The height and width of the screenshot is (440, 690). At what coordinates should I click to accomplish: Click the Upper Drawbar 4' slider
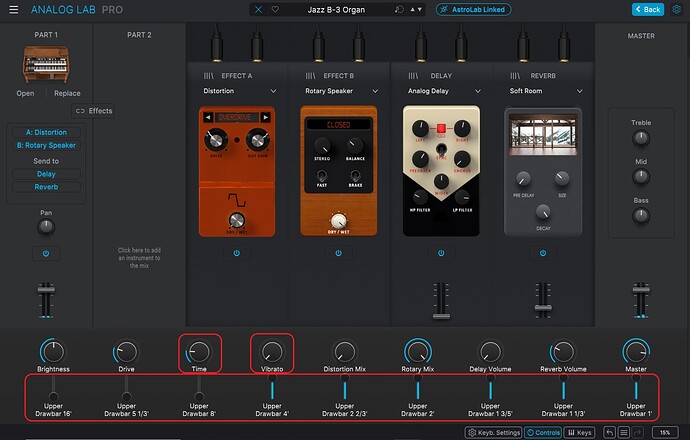(272, 388)
